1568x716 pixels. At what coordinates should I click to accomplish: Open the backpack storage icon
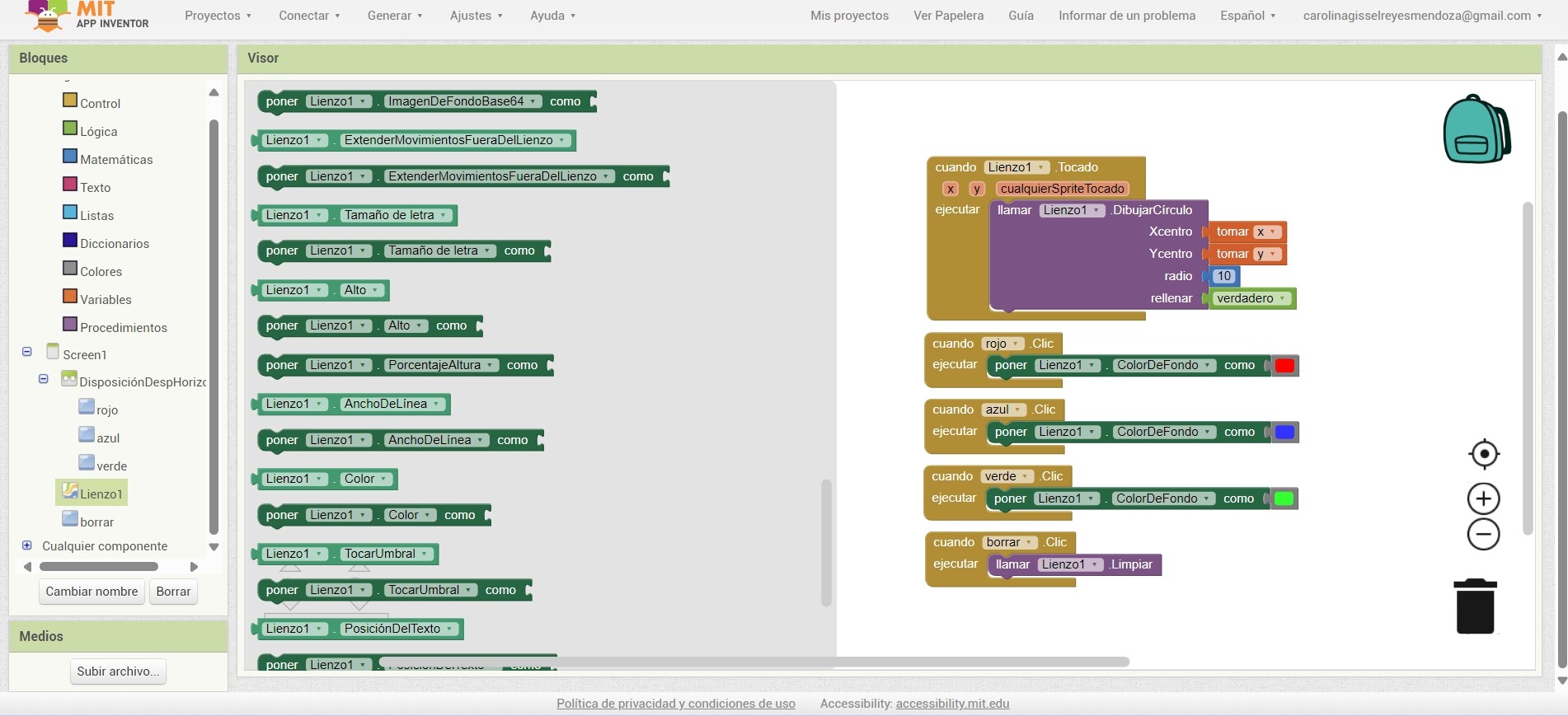[1476, 129]
